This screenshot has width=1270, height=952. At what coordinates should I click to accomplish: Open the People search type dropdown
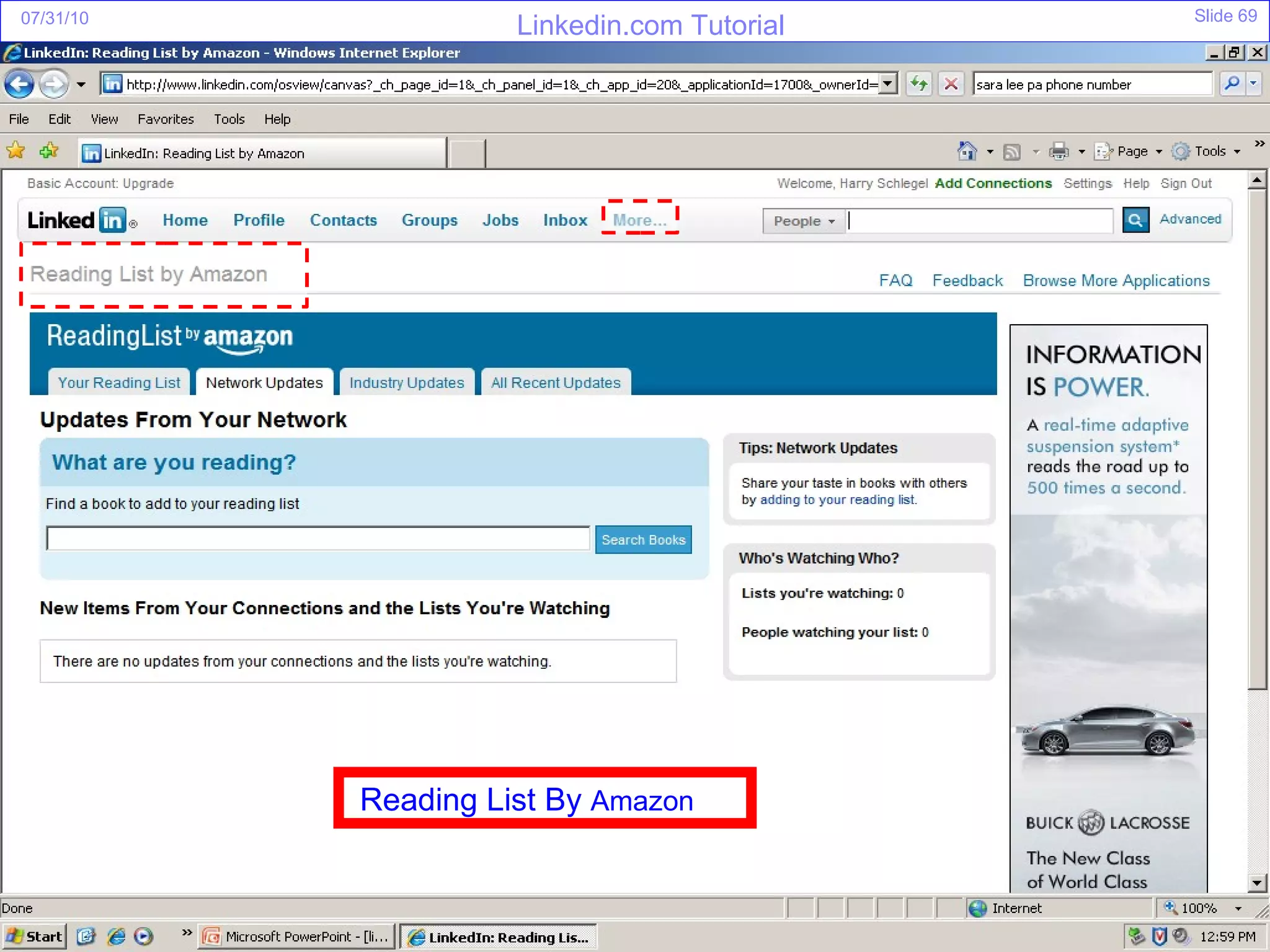[x=804, y=221]
